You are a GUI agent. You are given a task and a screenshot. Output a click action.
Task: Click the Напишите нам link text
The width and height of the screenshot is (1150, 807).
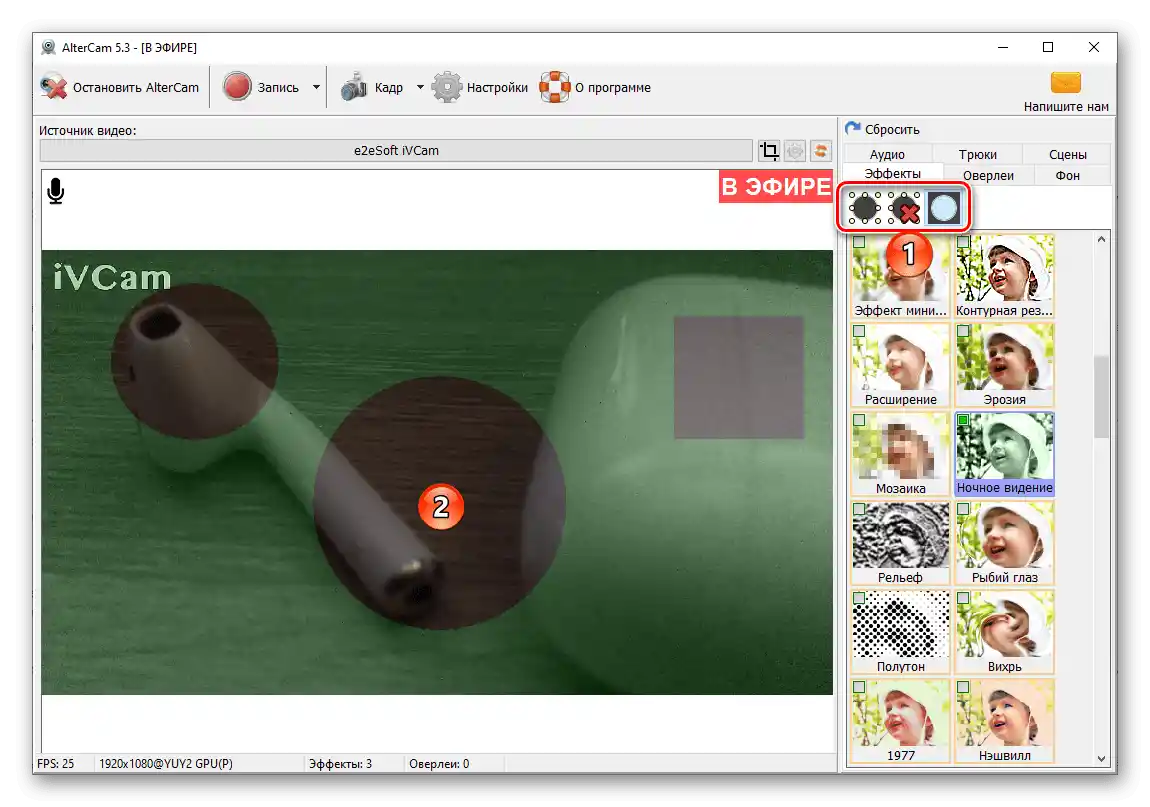pyautogui.click(x=1066, y=106)
